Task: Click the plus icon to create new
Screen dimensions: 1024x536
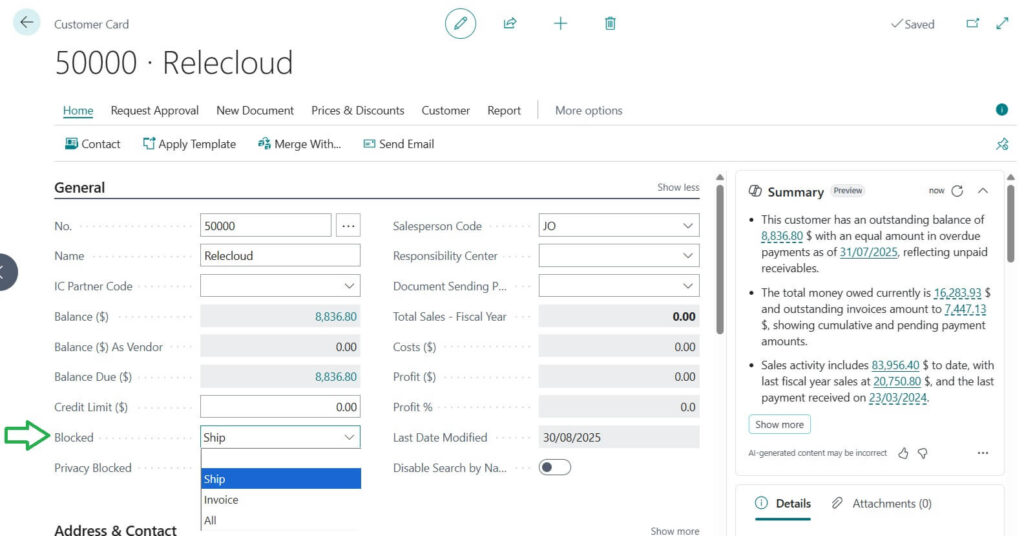Action: pos(560,23)
